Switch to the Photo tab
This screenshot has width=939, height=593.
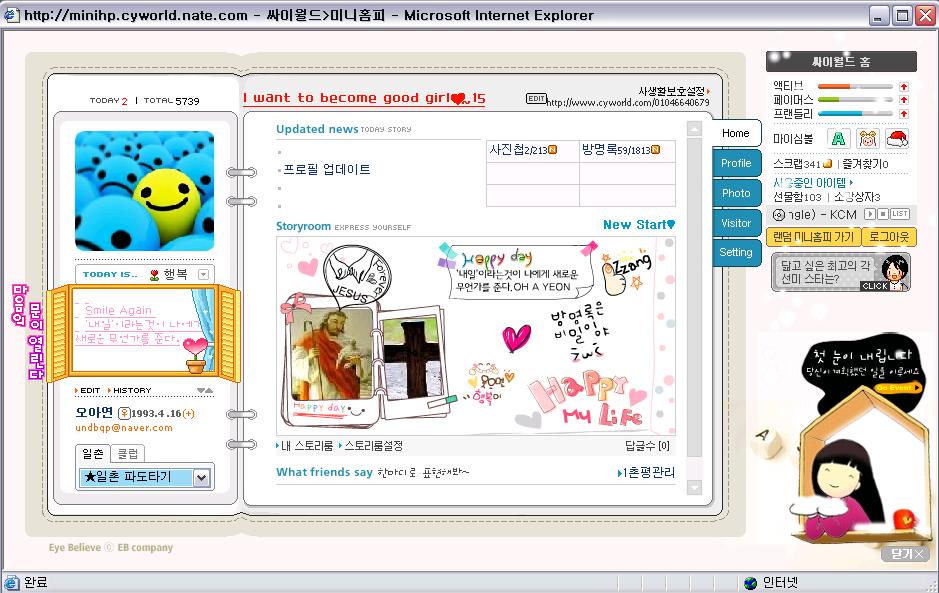pos(736,193)
